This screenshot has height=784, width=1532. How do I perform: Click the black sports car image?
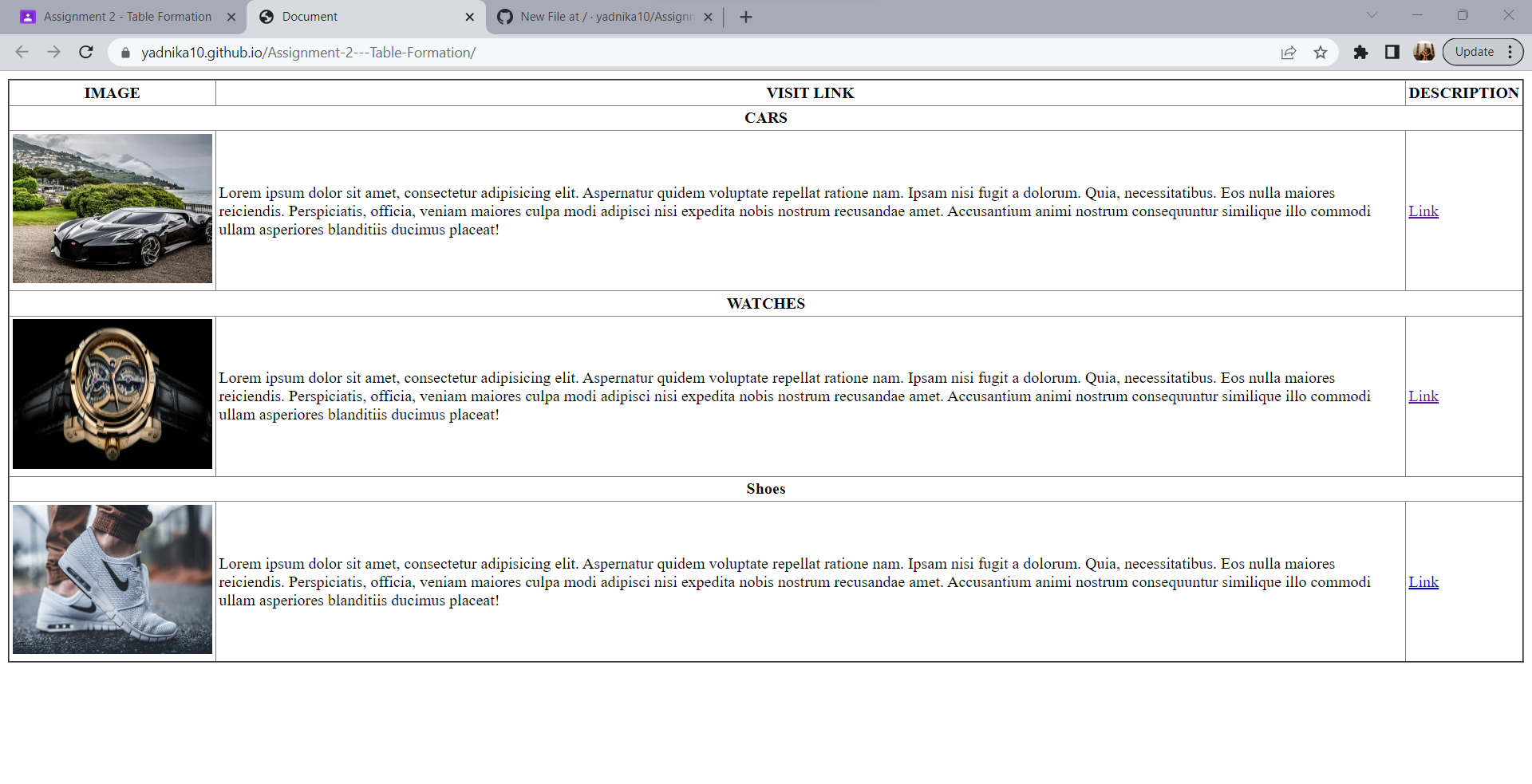tap(112, 208)
